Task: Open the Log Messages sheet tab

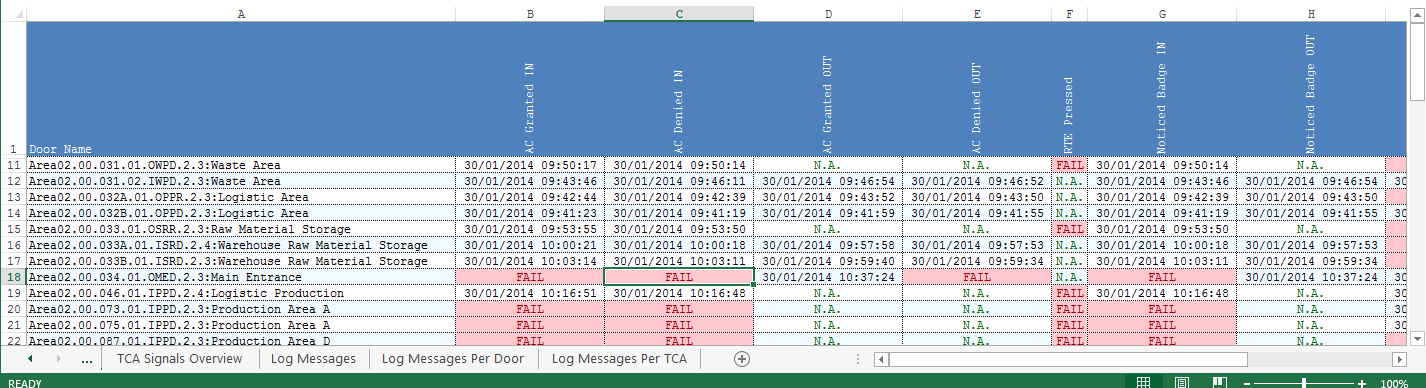Action: click(313, 358)
